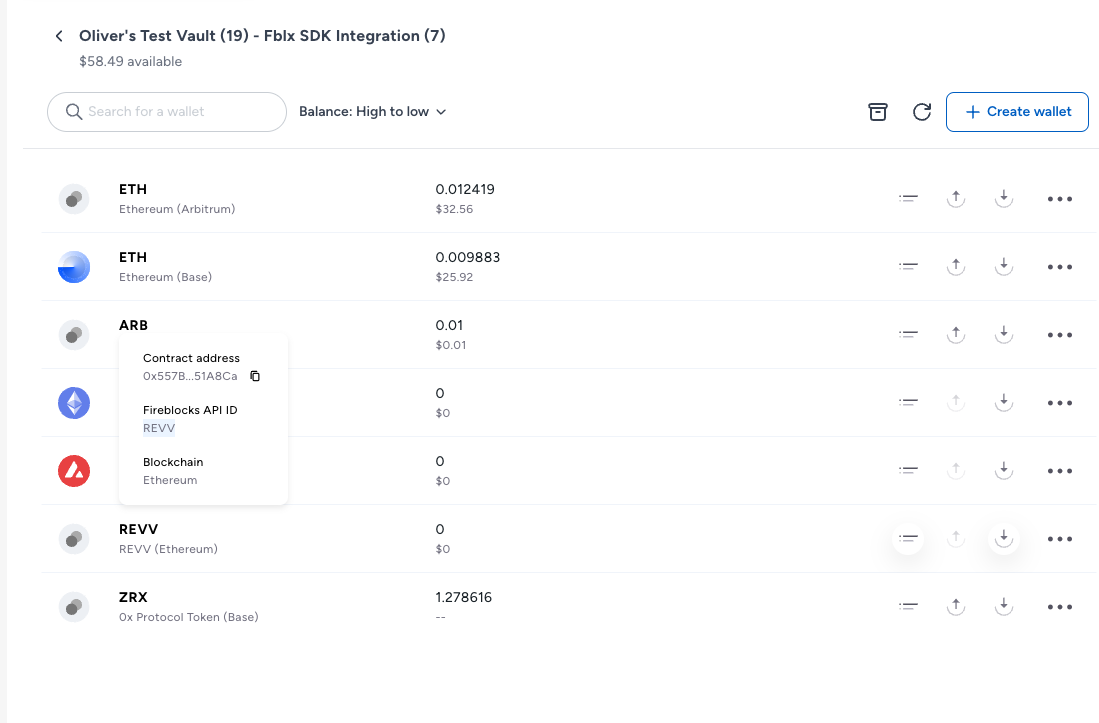Open list-details icon in Ethereum-diamond-logo row
This screenshot has width=1099, height=723.
(908, 403)
